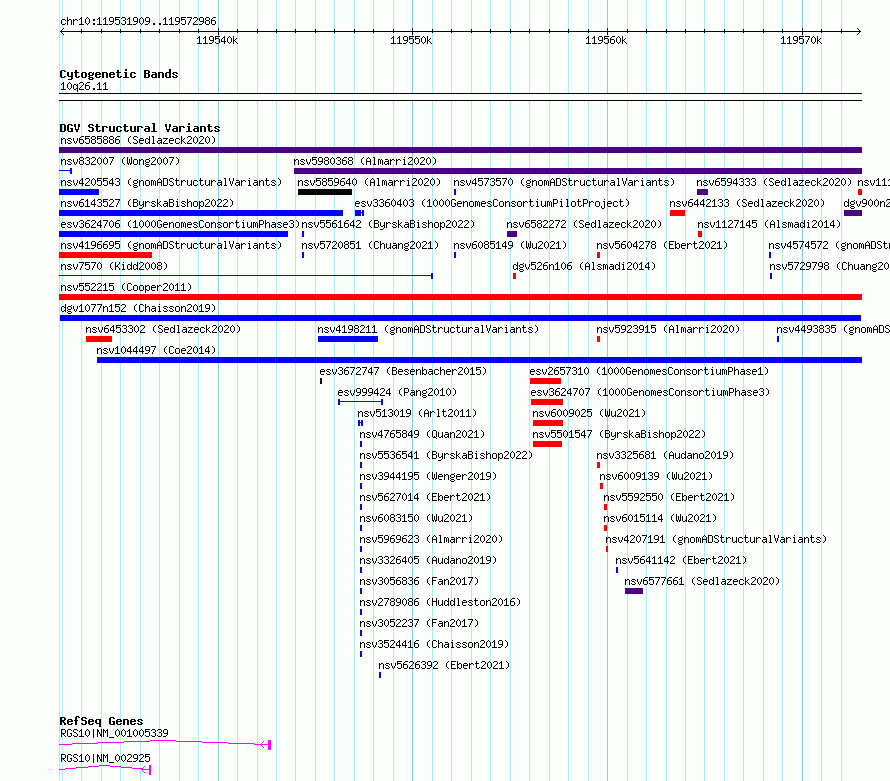Click the nsv6453302 (Sedlazeck2020) label
890x781 pixels.
click(x=163, y=329)
